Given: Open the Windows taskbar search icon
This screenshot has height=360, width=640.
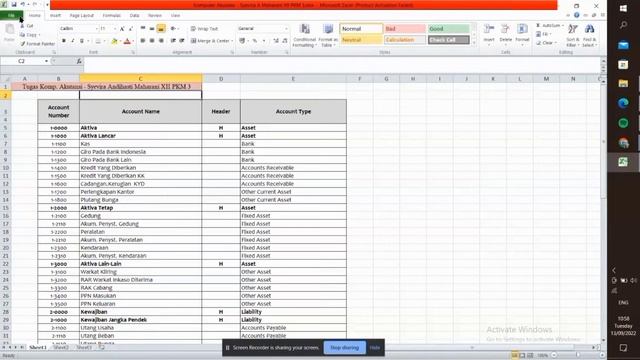Looking at the screenshot, I should pos(623,25).
